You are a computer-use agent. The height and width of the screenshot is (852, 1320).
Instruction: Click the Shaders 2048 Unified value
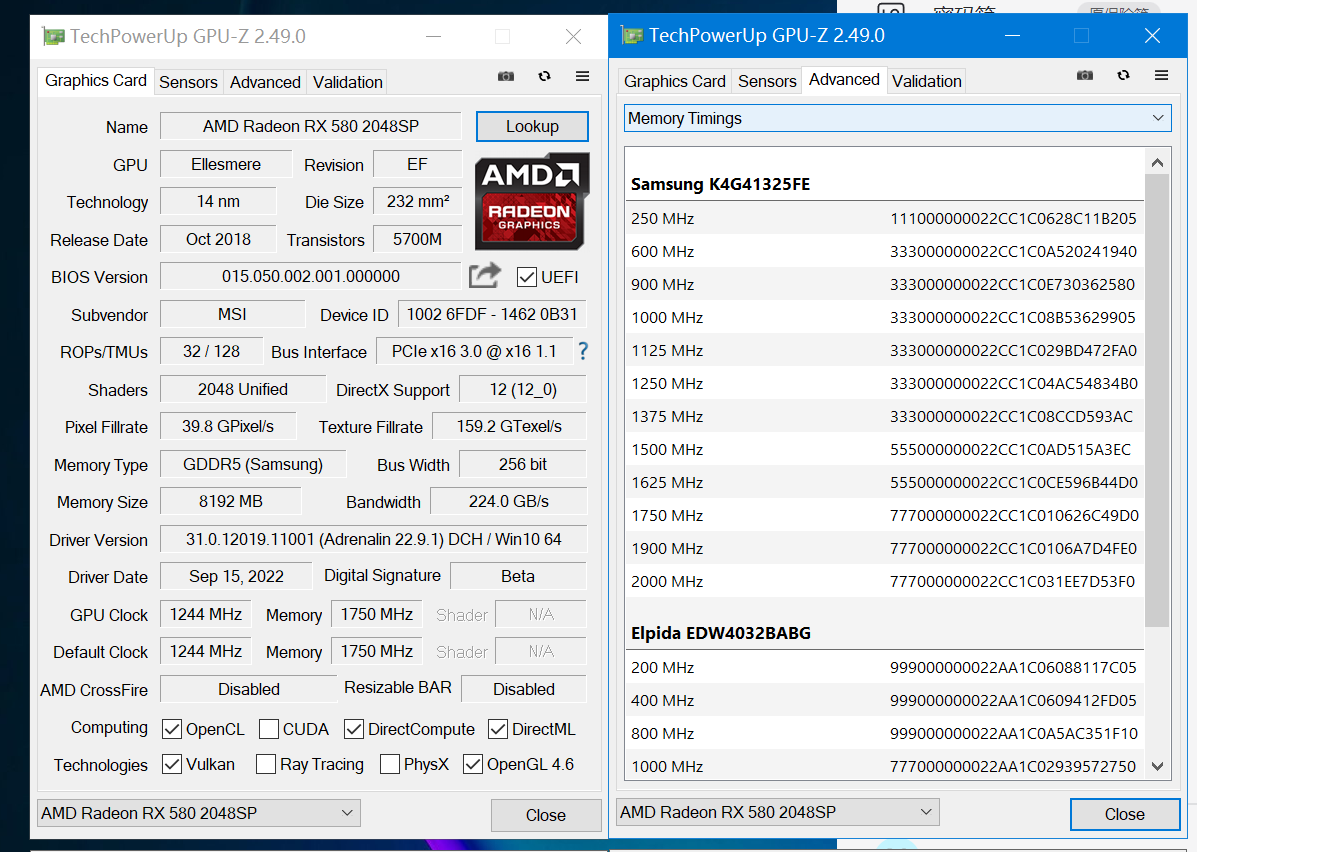coord(243,389)
